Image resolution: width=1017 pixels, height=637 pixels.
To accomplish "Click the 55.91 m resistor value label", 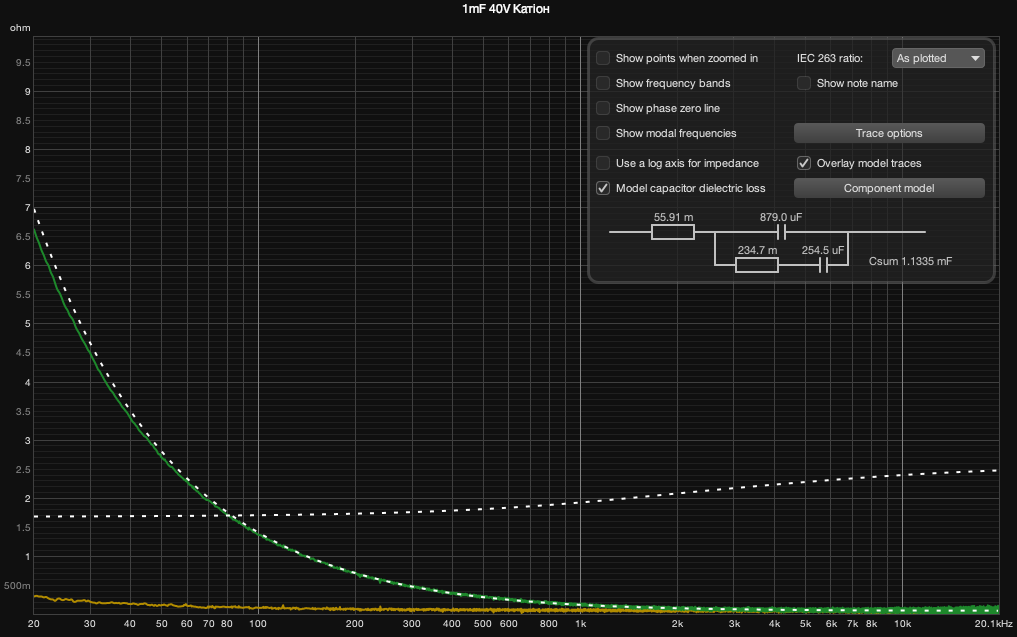I will (x=673, y=217).
